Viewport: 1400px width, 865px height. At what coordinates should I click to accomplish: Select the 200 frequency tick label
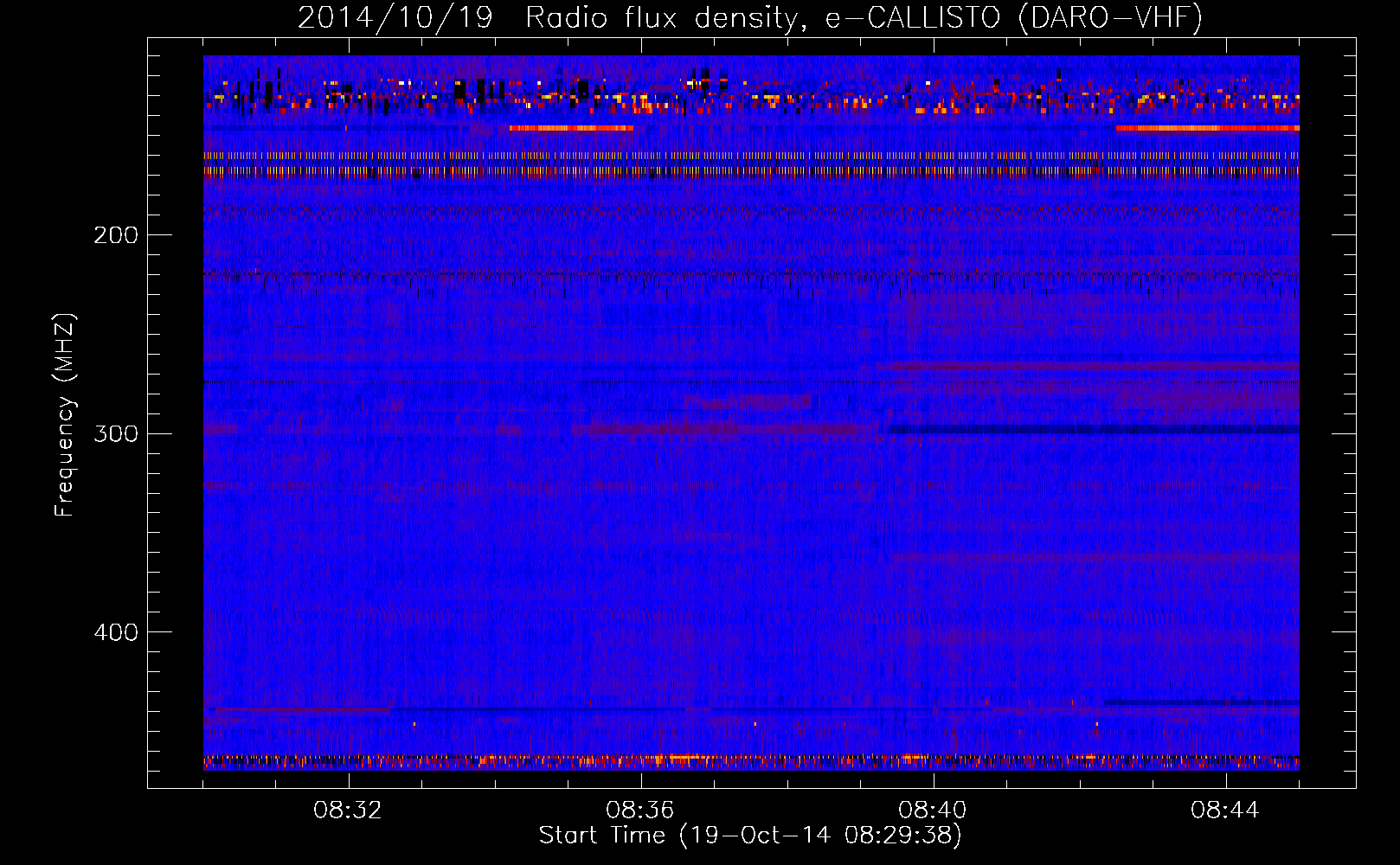click(x=115, y=235)
